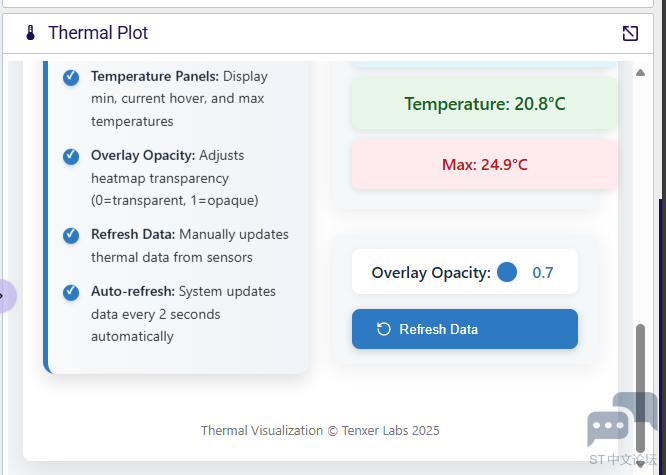666x475 pixels.
Task: Click the Max: 24.9°C panel
Action: click(485, 164)
